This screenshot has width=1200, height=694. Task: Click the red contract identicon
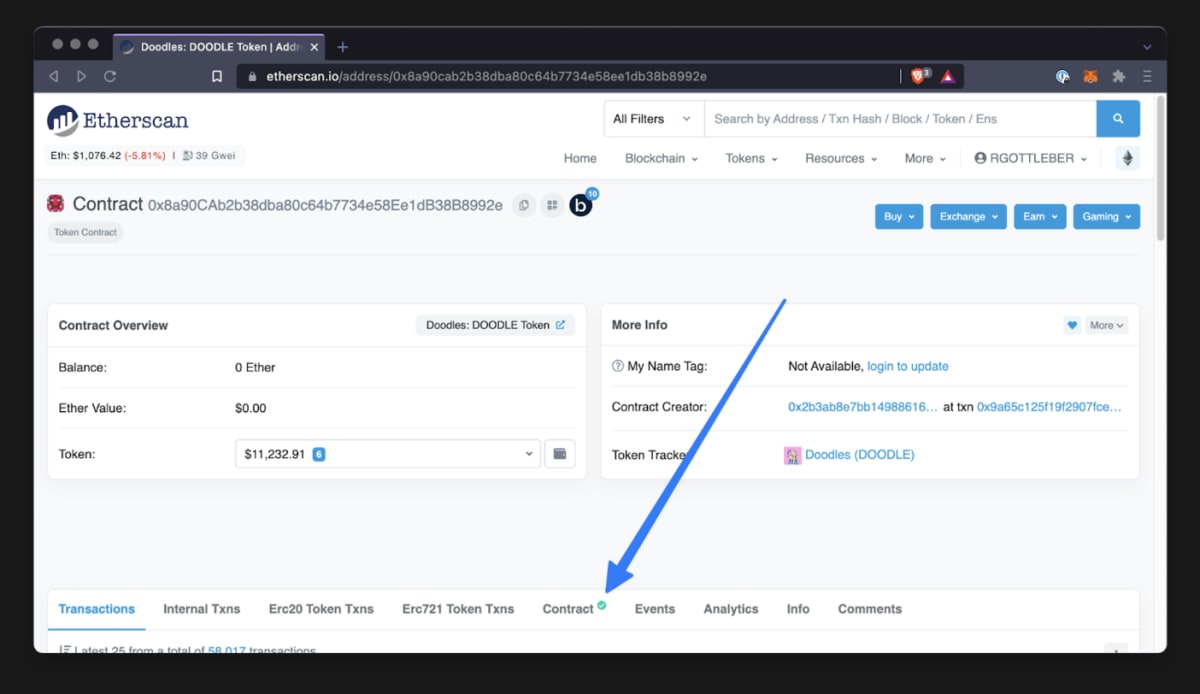point(56,204)
